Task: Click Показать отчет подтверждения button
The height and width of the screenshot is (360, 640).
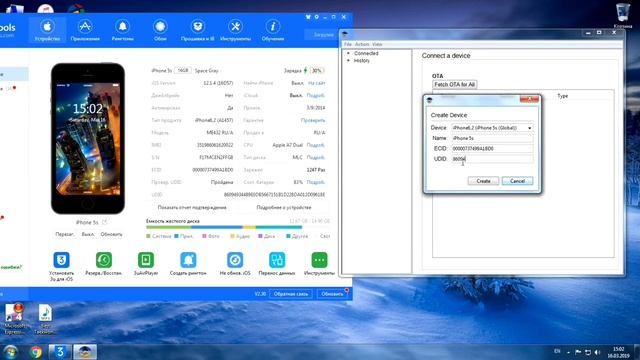Action: (192, 207)
